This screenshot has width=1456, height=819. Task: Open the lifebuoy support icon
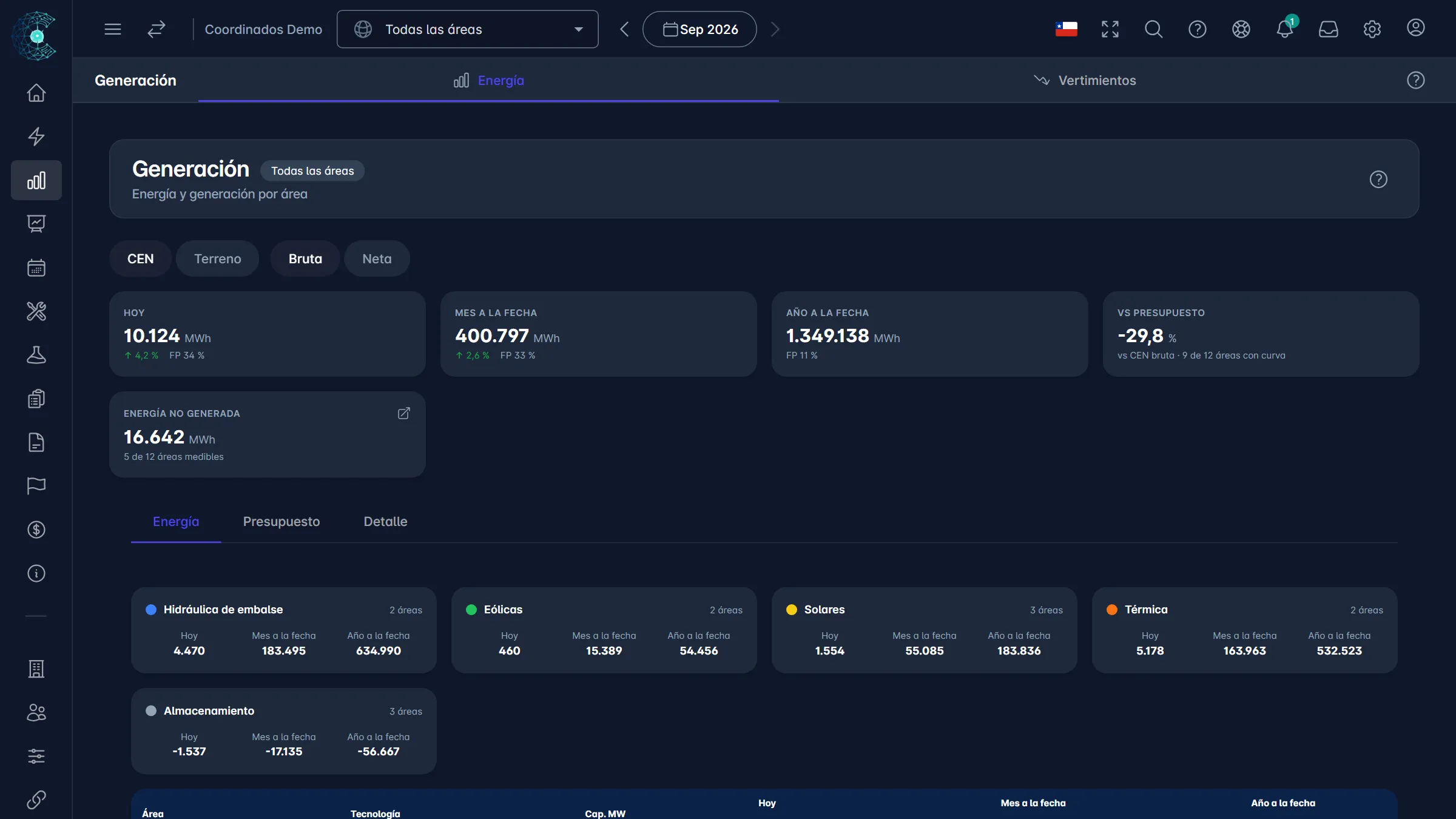pos(1241,29)
